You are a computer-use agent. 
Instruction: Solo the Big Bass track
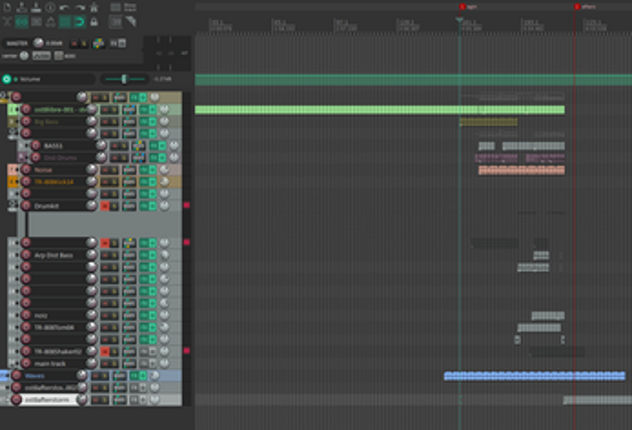pyautogui.click(x=116, y=121)
